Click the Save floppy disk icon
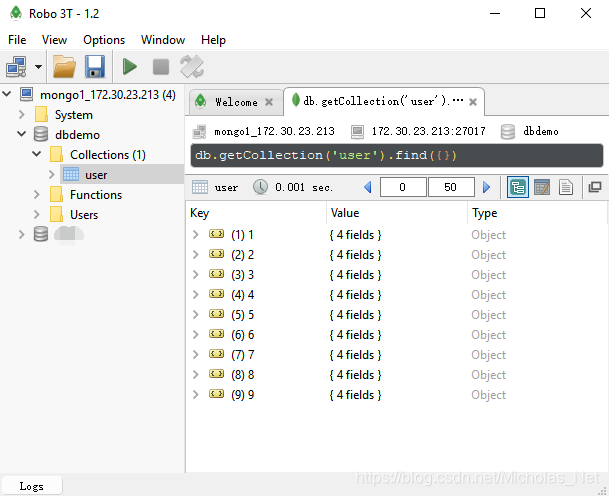 point(95,67)
